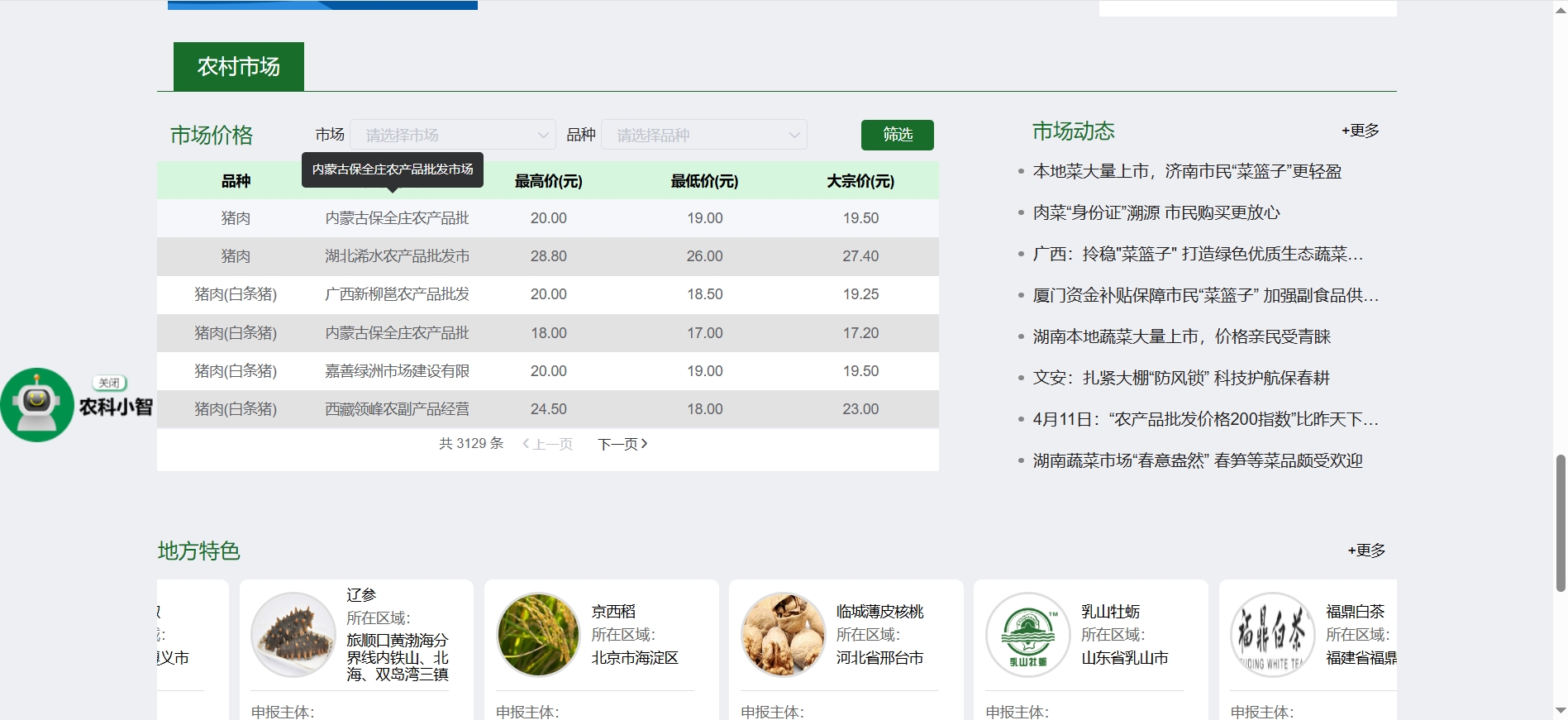Click the 西藏领峰农副产品经营 price row

397,409
